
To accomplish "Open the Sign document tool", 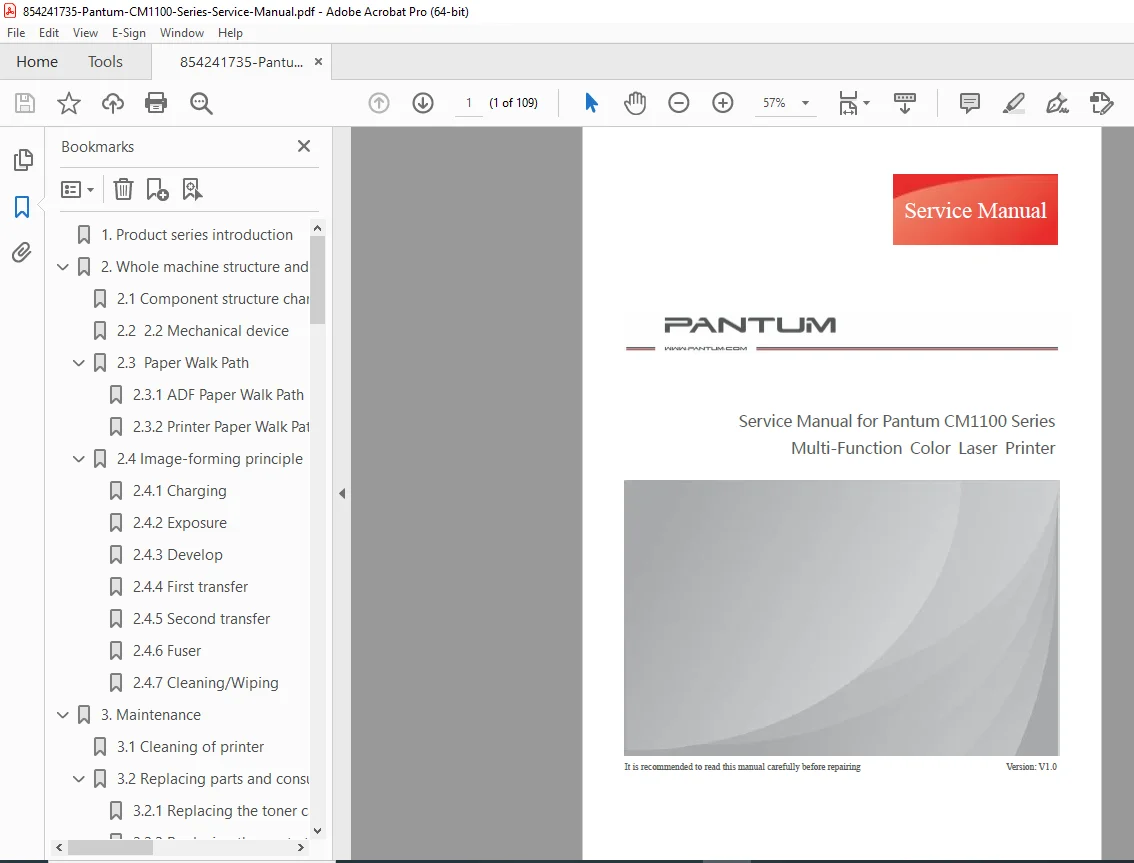I will [1057, 103].
